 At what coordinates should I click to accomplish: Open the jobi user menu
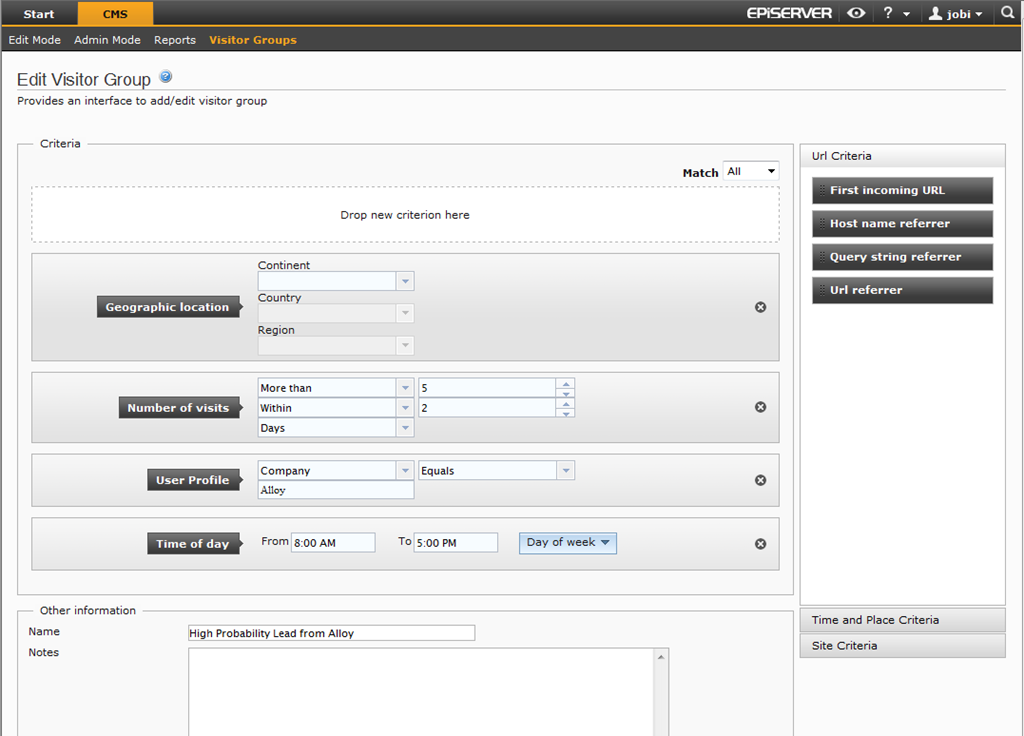coord(955,13)
